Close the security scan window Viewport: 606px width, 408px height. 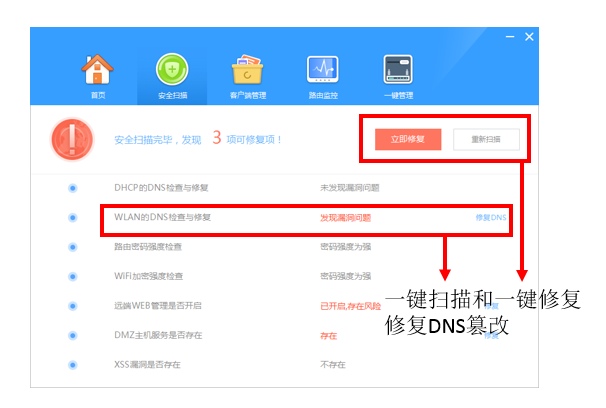point(529,37)
